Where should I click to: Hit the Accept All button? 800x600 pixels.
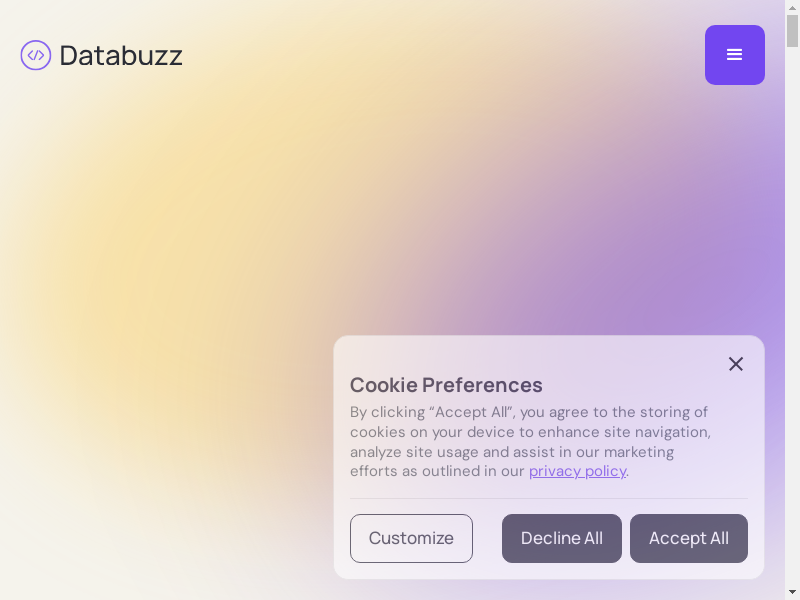pos(688,538)
